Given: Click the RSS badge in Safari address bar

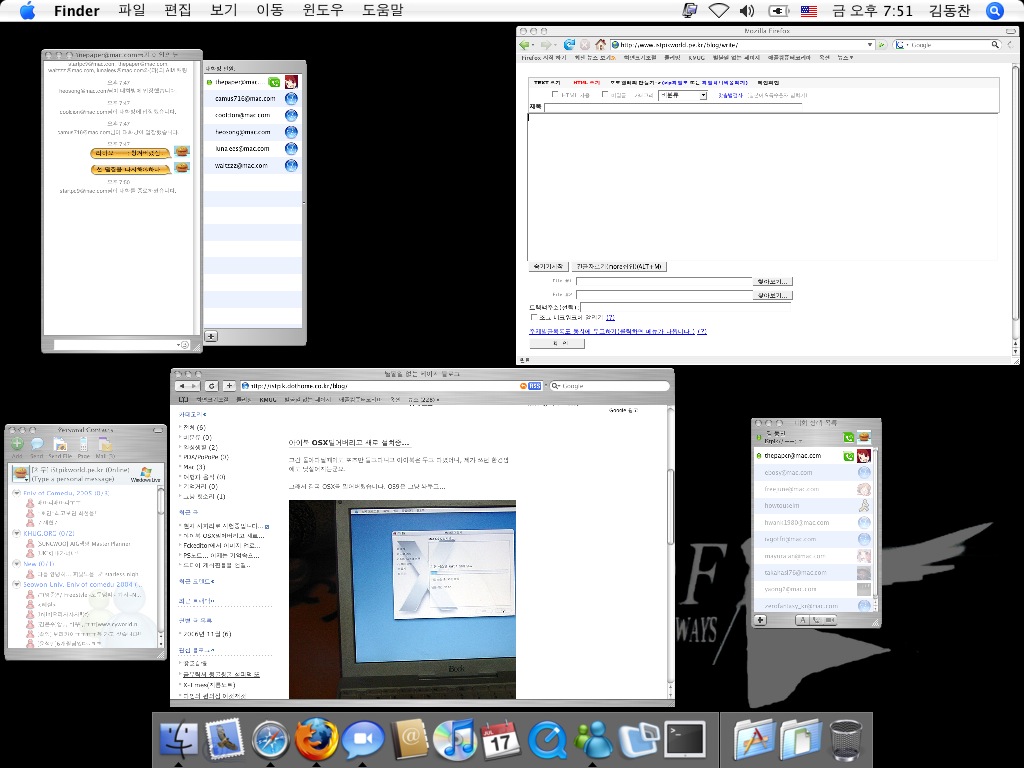Looking at the screenshot, I should [x=534, y=385].
